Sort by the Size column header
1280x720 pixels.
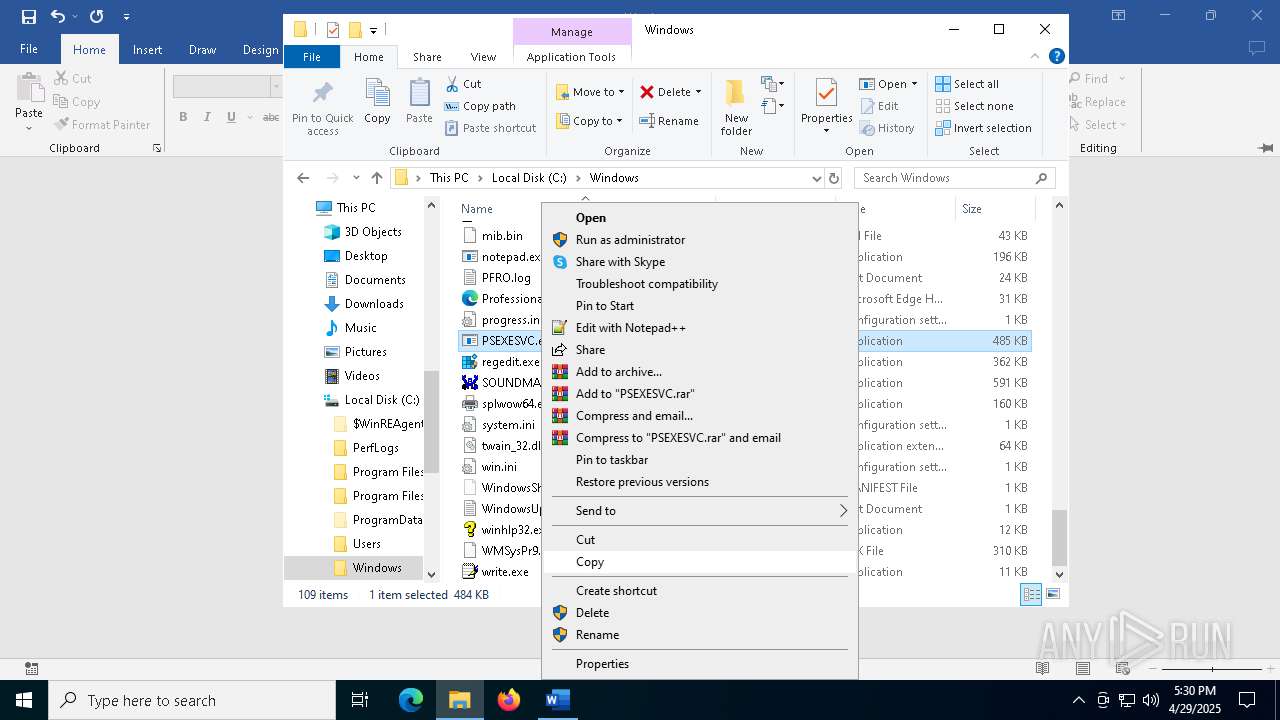pos(994,209)
